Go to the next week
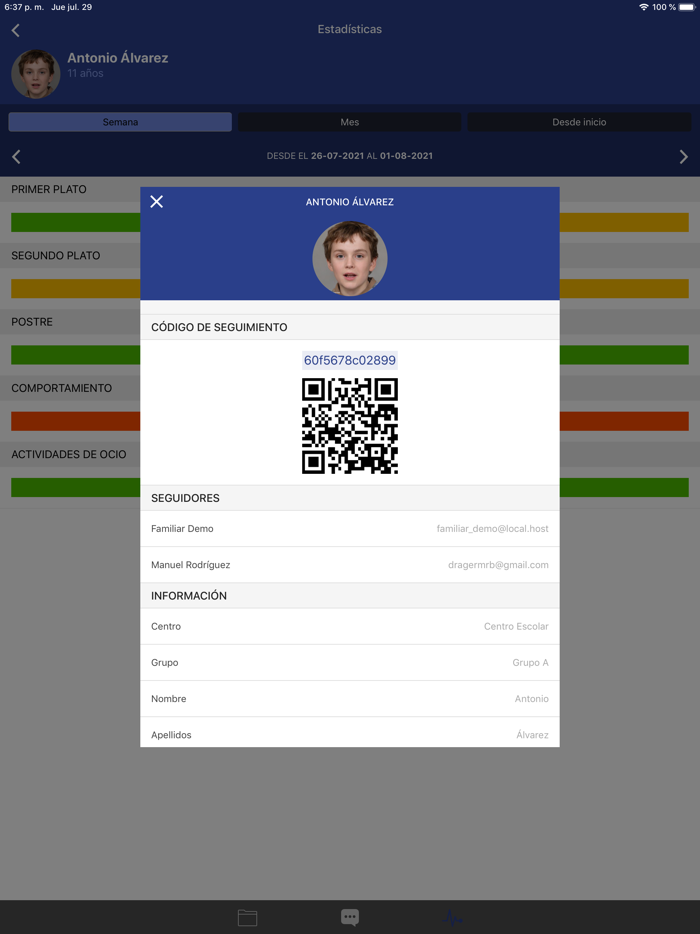 [x=683, y=157]
